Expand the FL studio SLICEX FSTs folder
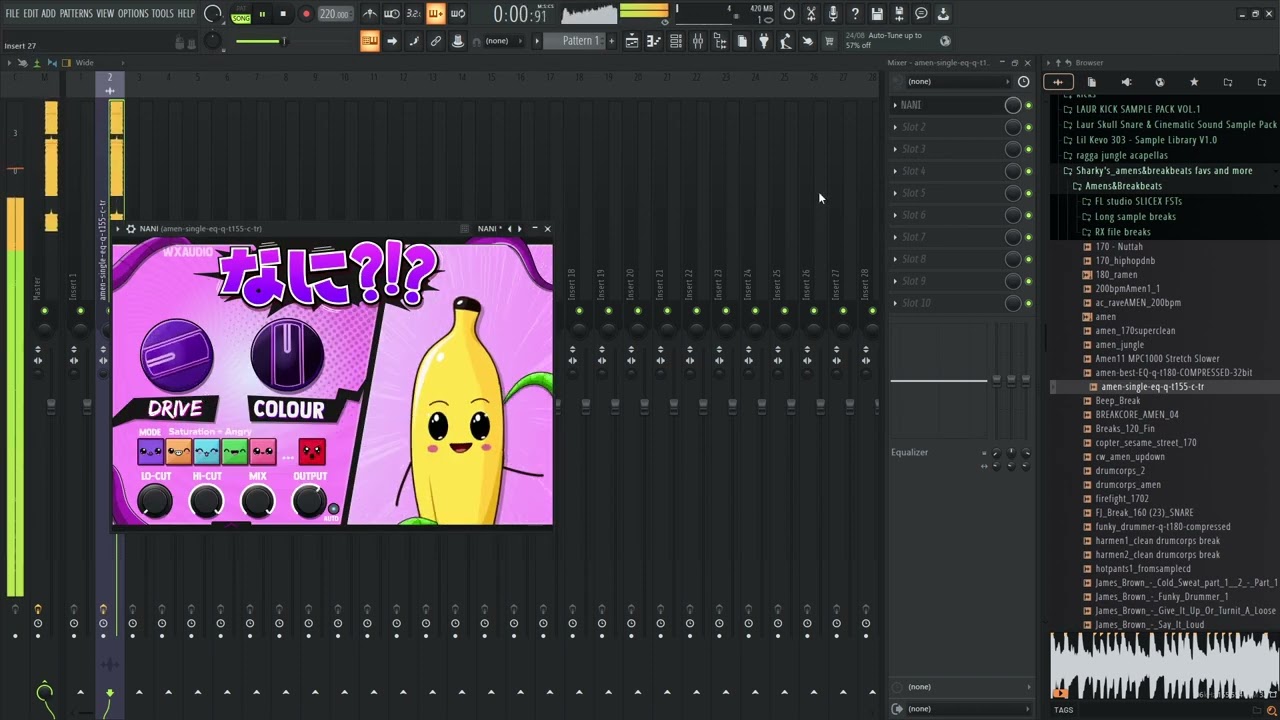 tap(1132, 202)
